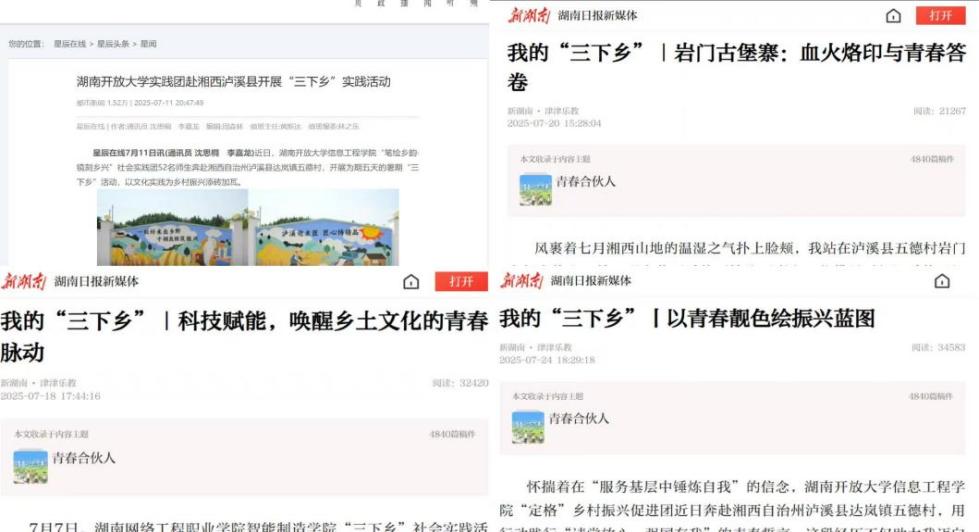Click home icon above 岩门古堡寨 article
Screen dimensions: 979x532
pos(893,15)
